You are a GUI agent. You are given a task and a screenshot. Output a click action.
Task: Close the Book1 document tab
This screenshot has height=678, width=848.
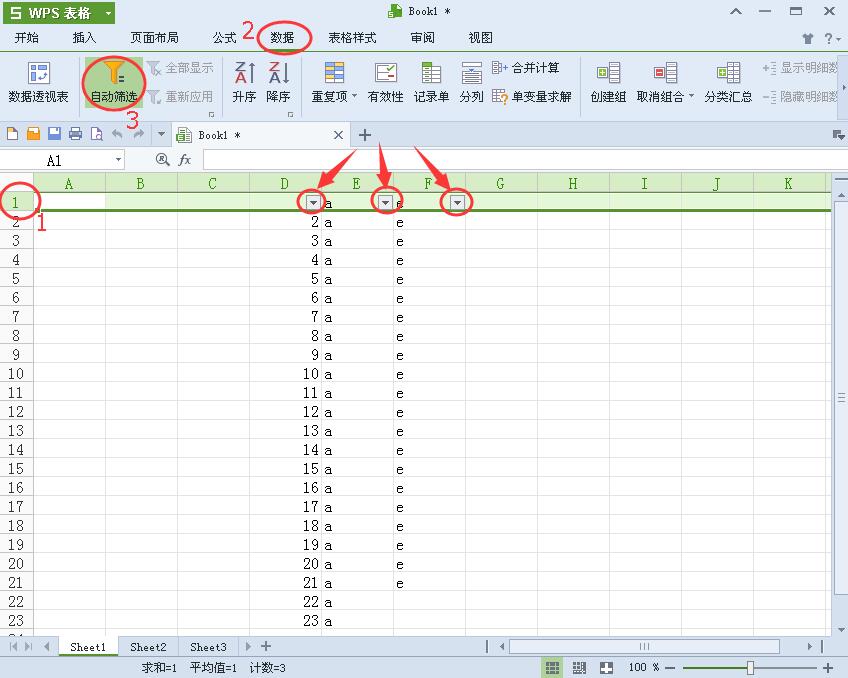click(x=339, y=135)
